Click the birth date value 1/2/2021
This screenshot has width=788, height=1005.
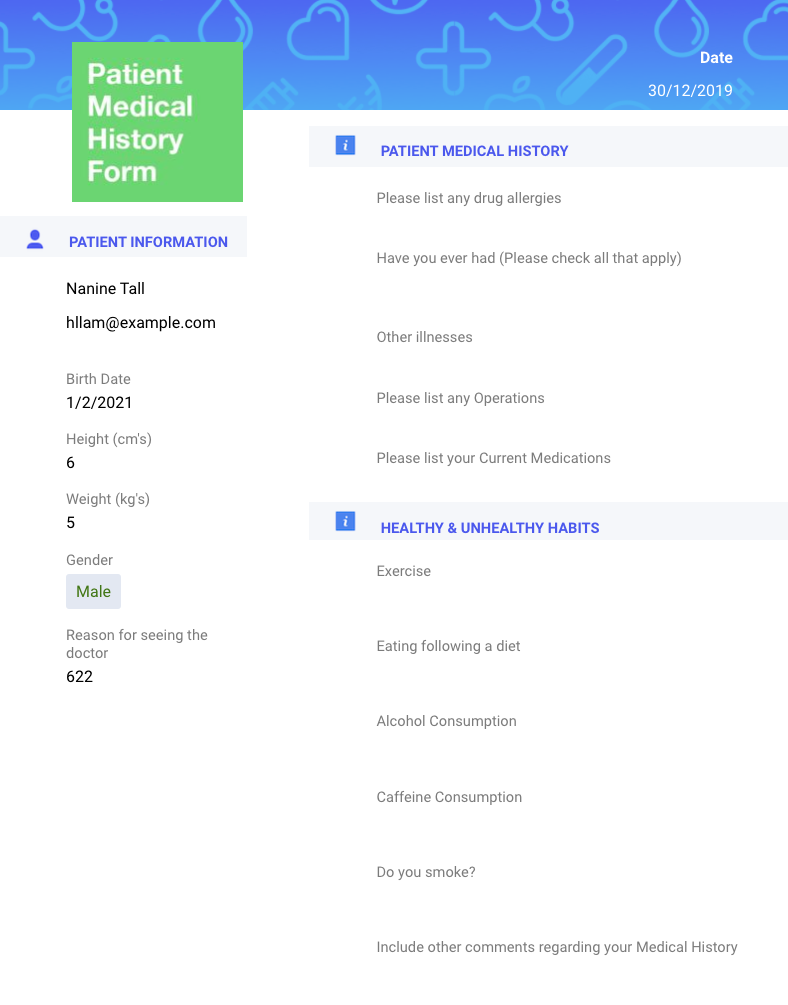pyautogui.click(x=99, y=402)
